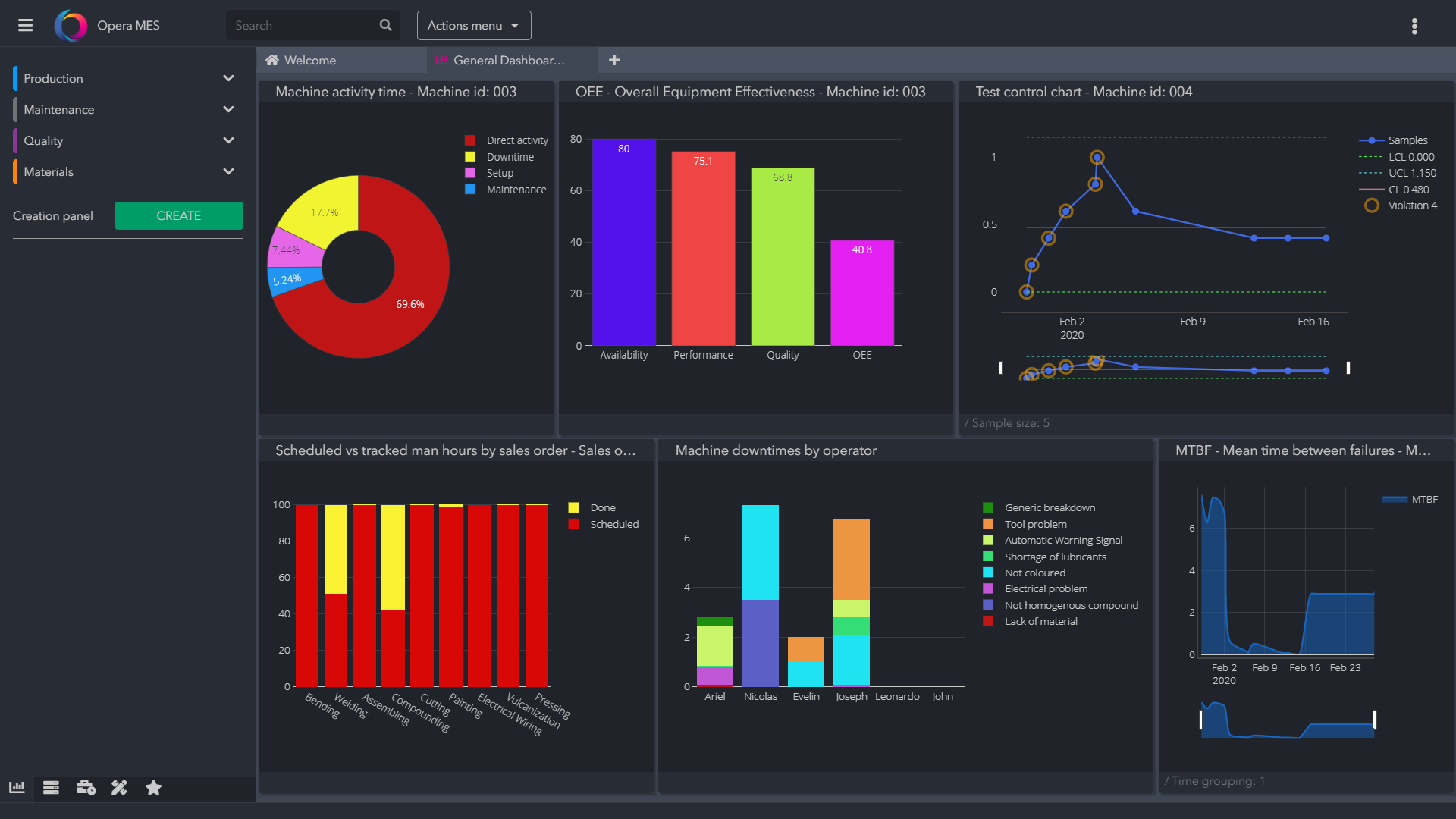1456x819 pixels.
Task: Click the search magnifier icon
Action: (385, 25)
